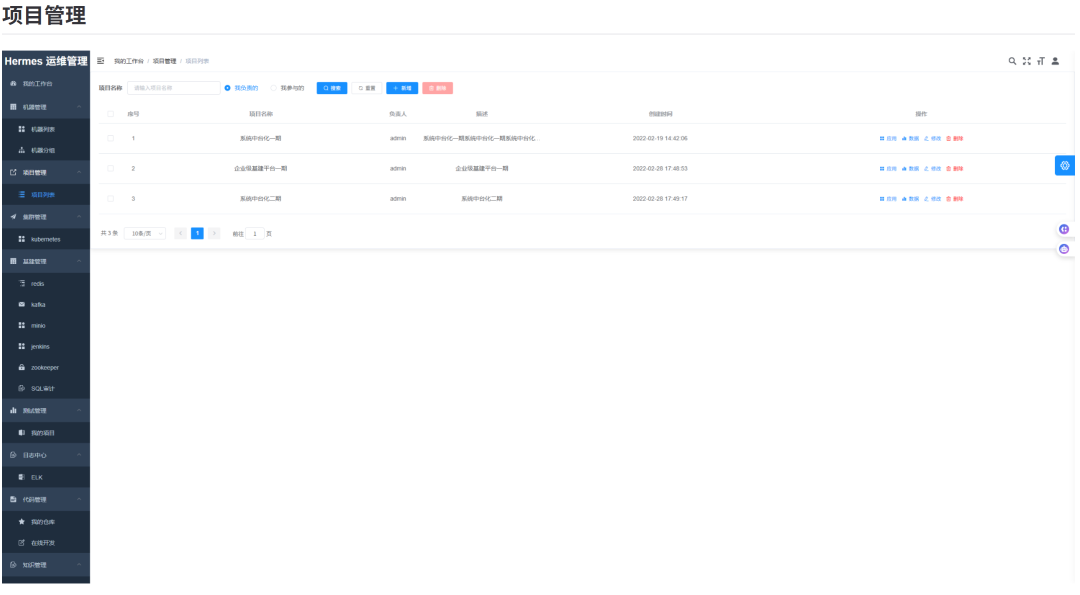Go to 我的工作台 in the sidebar
The image size is (1080, 595).
[x=45, y=84]
